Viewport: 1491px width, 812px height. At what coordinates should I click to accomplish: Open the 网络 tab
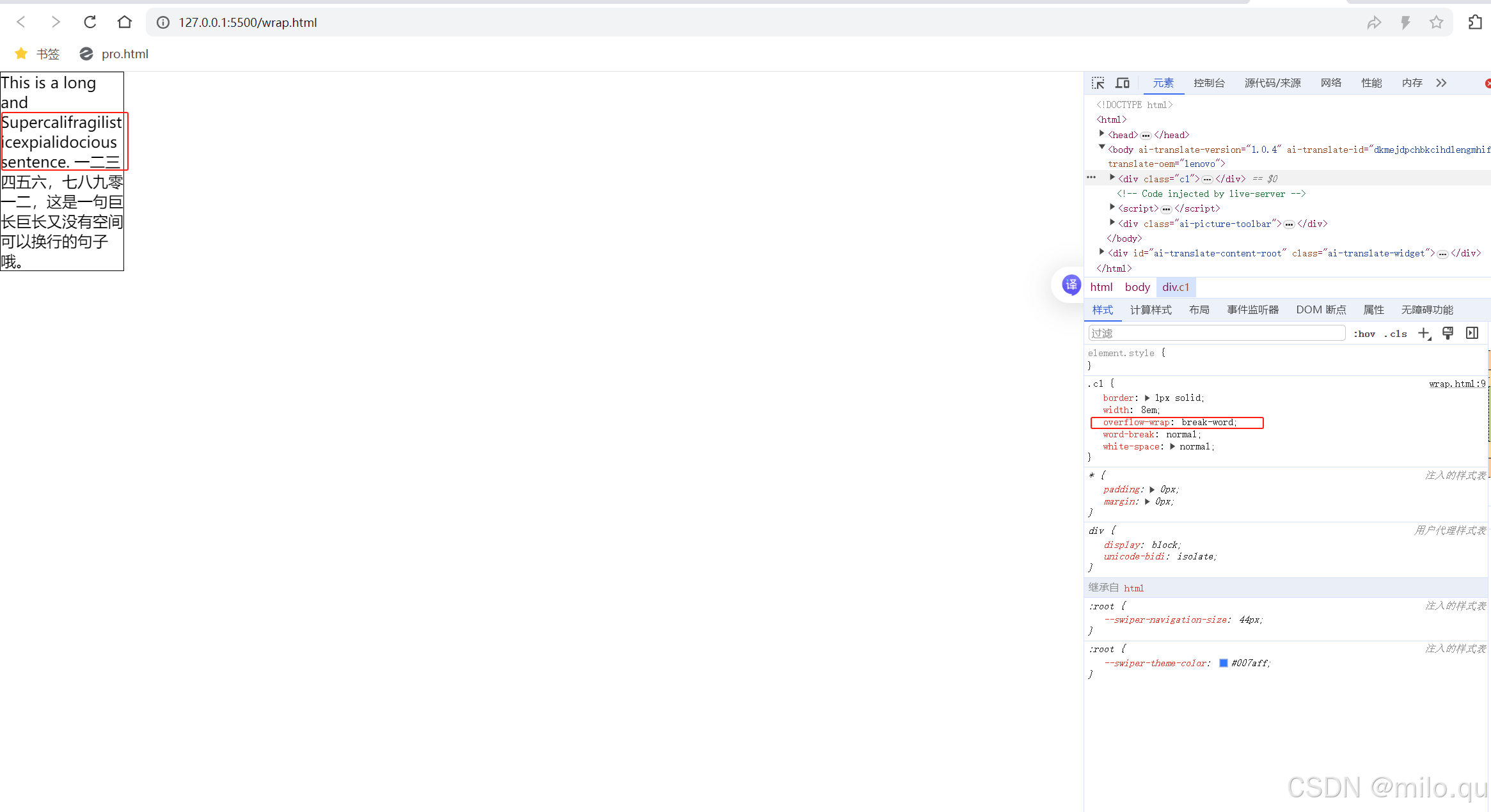pyautogui.click(x=1331, y=83)
